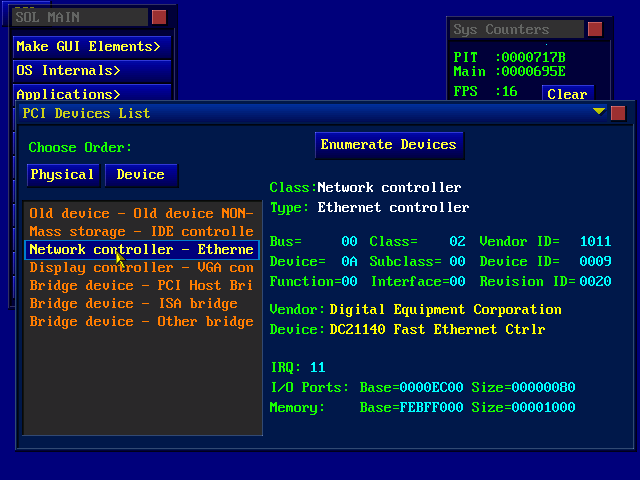Select Mass storage IDE controller entry

click(x=141, y=231)
